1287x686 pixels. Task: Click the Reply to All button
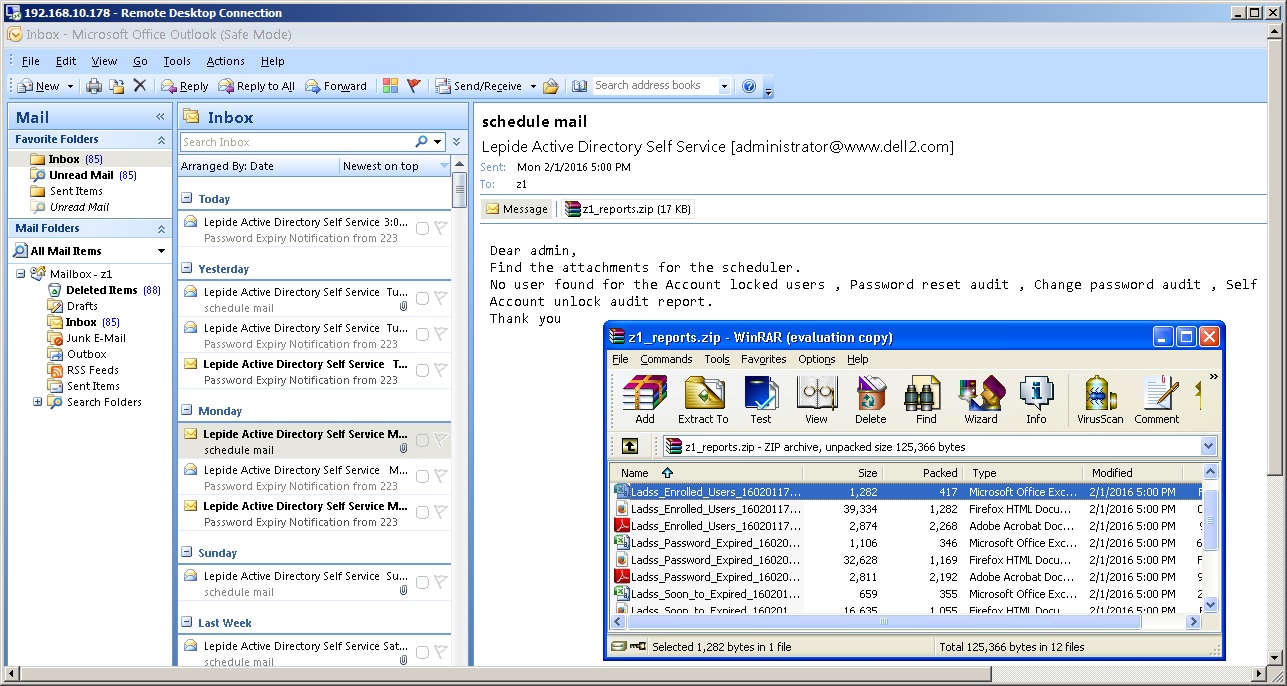point(256,86)
